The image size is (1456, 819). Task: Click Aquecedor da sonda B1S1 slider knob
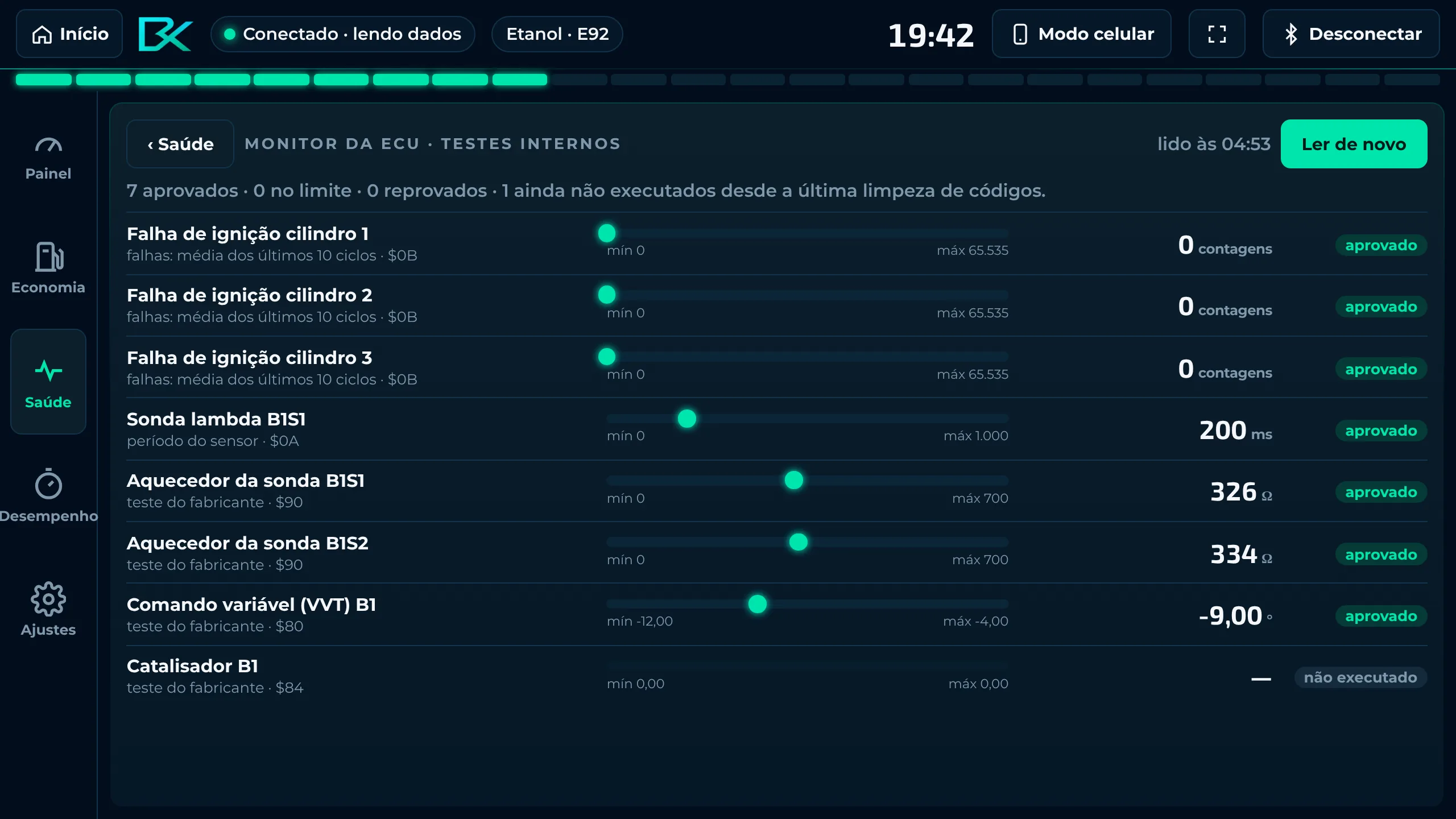794,480
